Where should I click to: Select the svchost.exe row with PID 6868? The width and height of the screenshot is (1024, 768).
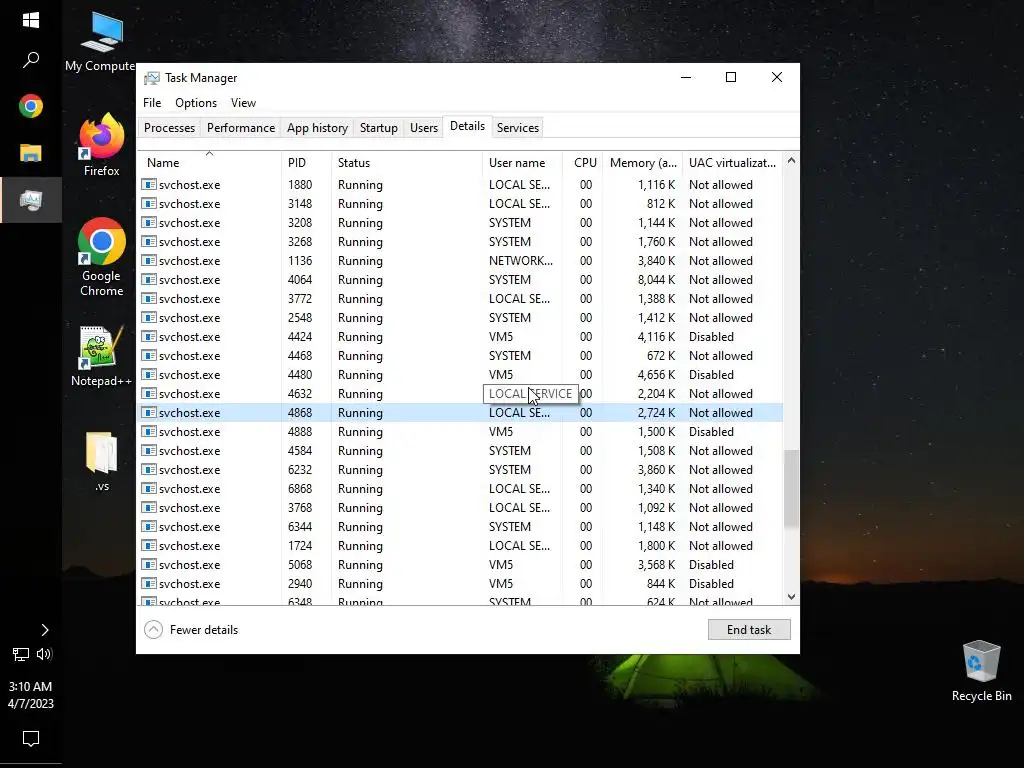click(460, 488)
